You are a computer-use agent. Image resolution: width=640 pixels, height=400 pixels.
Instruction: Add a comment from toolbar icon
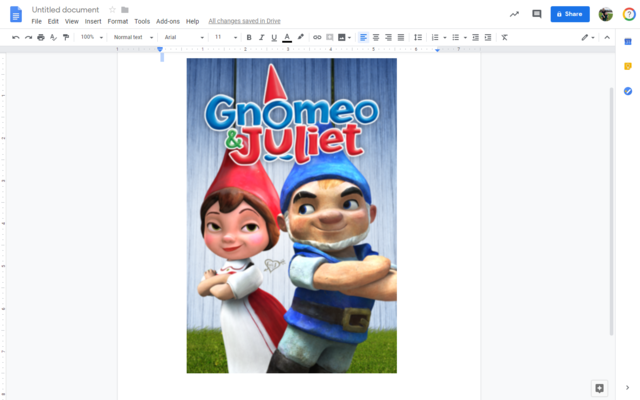(x=330, y=37)
